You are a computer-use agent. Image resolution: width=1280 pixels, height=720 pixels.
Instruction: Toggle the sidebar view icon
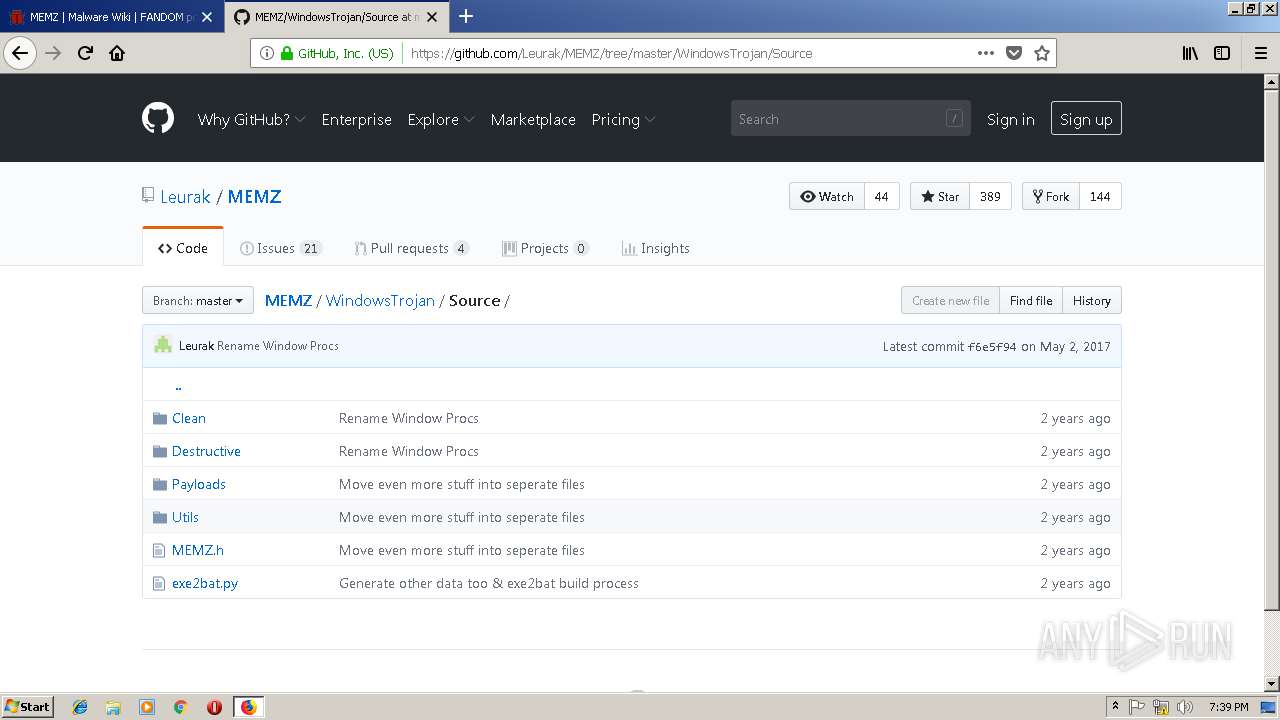(x=1222, y=54)
